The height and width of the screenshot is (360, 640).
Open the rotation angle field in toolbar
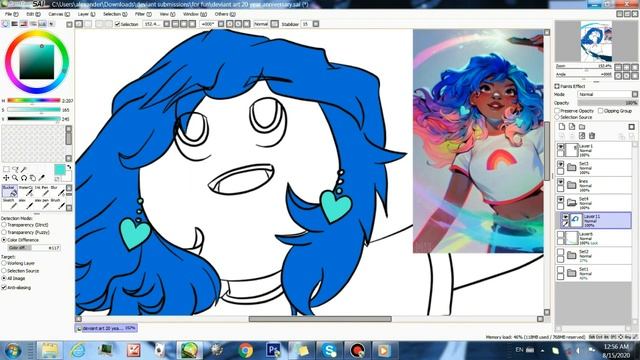click(x=208, y=24)
